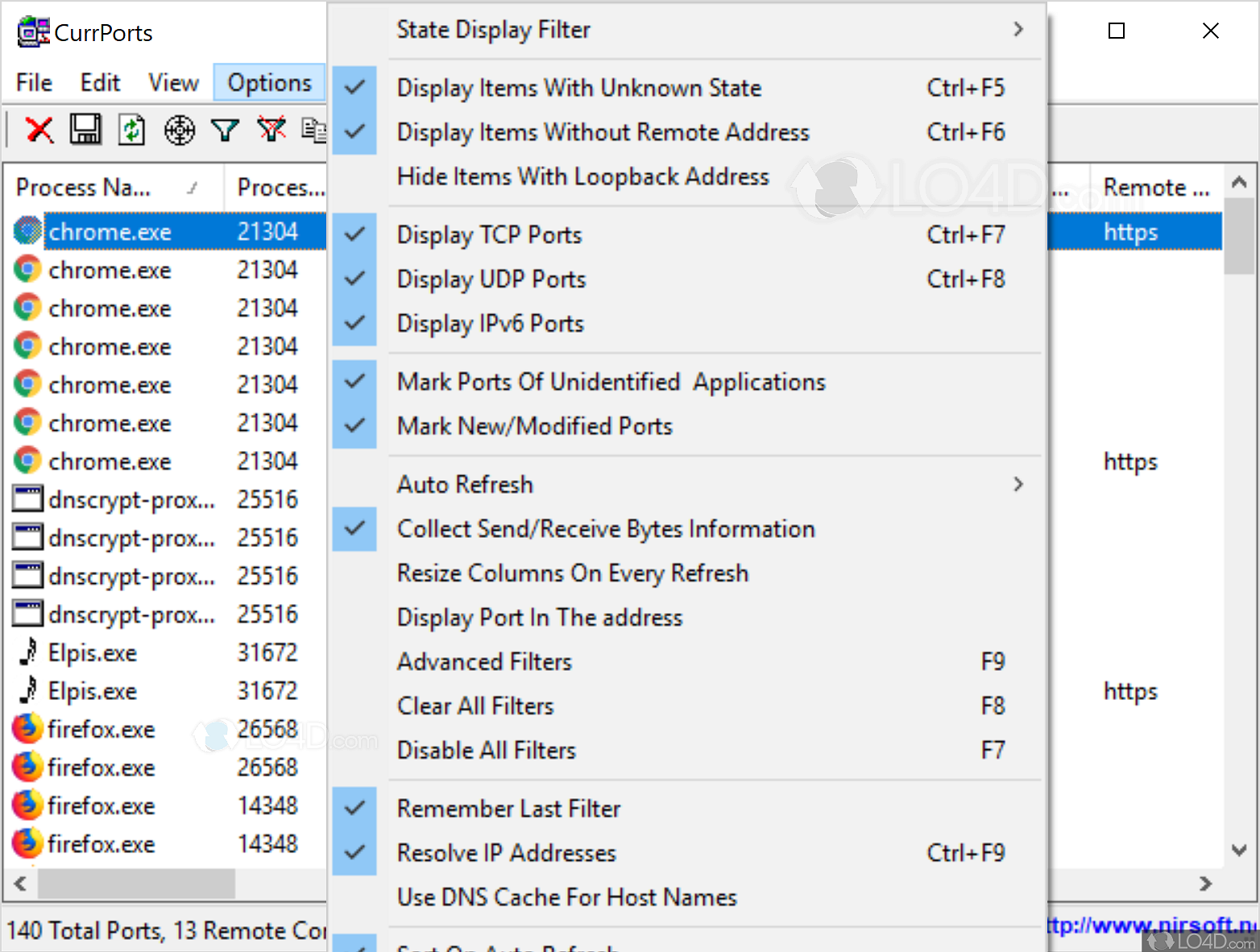1260x952 pixels.
Task: Click the horizontal scrollbar left arrow
Action: (x=20, y=884)
